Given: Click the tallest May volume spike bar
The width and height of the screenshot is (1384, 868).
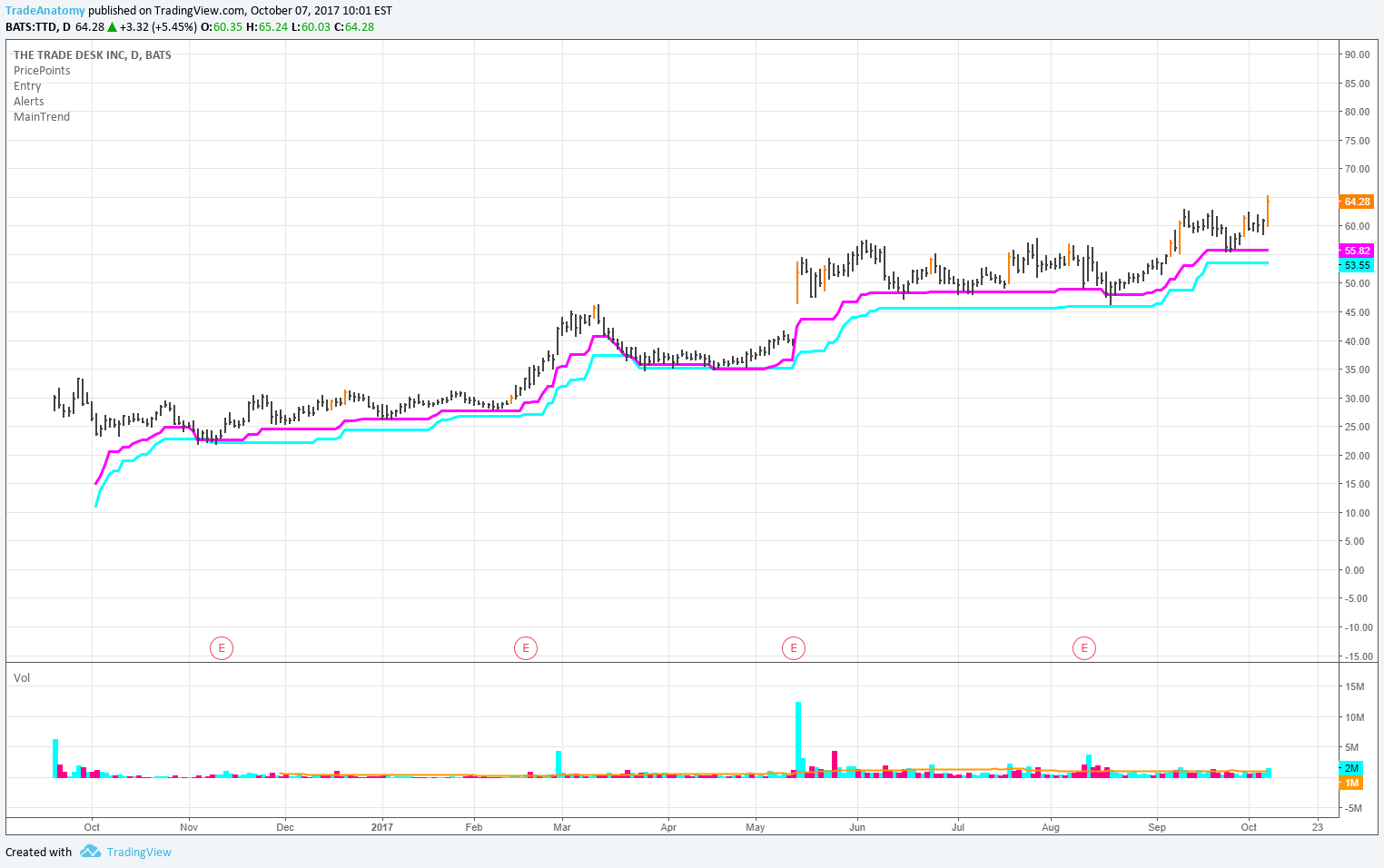Looking at the screenshot, I should tap(798, 740).
